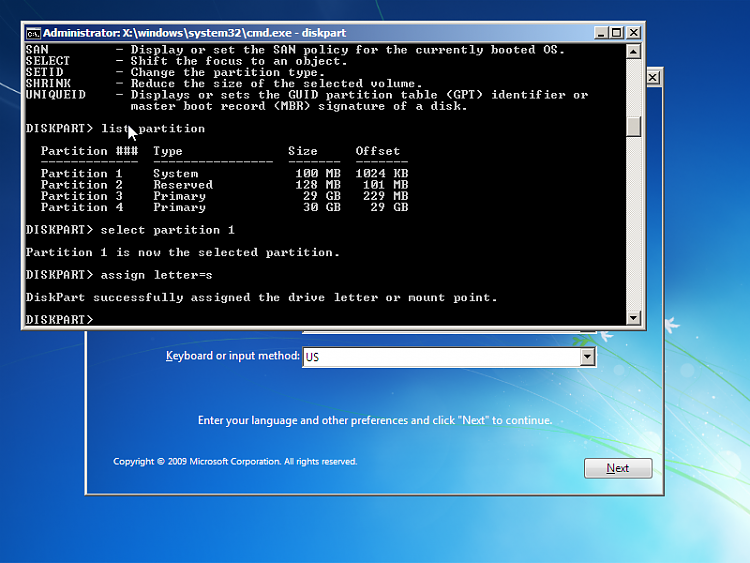Click the 'Partition 3' Primary row
Viewport: 750px width, 563px height.
point(224,196)
